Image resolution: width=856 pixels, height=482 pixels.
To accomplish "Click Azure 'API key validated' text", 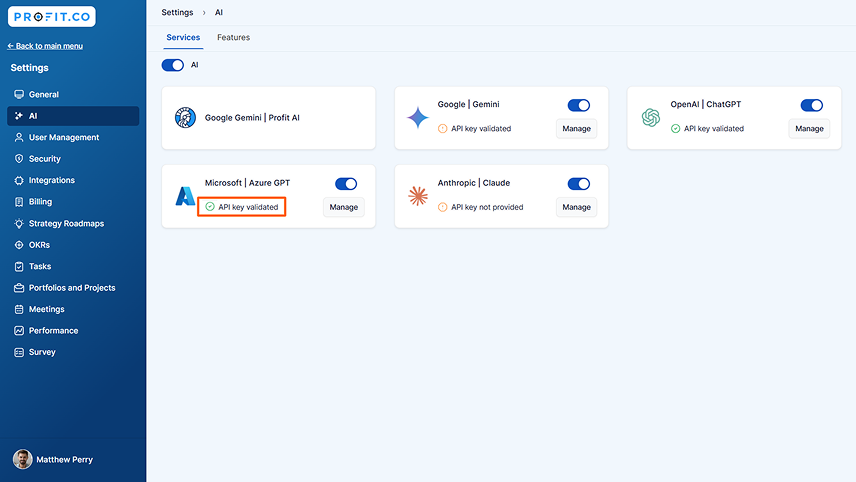I will 248,207.
